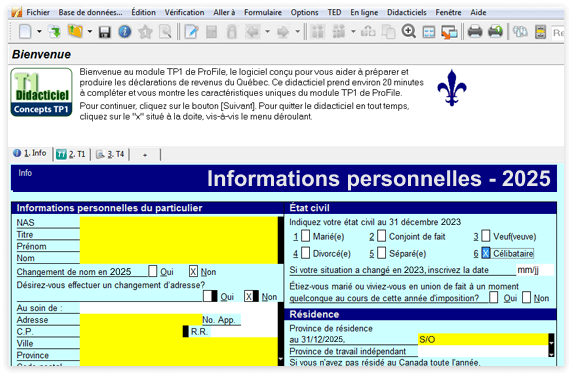This screenshot has width=572, height=376.
Task: Check the Veuf(veuve) checkbox
Action: tap(486, 236)
